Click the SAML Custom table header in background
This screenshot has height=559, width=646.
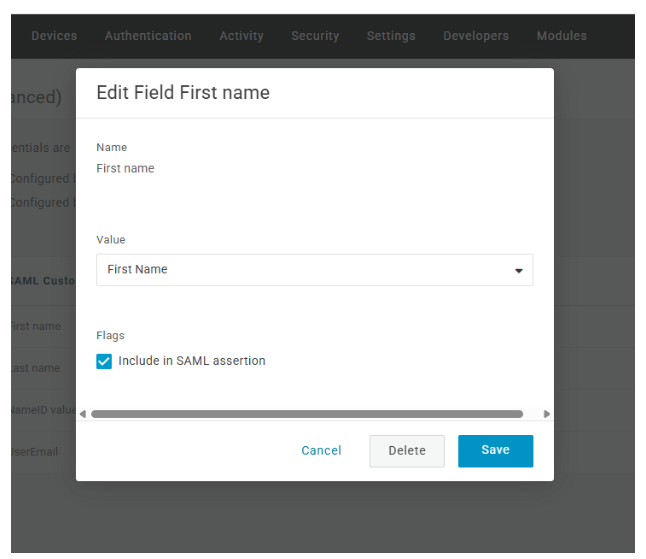point(43,281)
